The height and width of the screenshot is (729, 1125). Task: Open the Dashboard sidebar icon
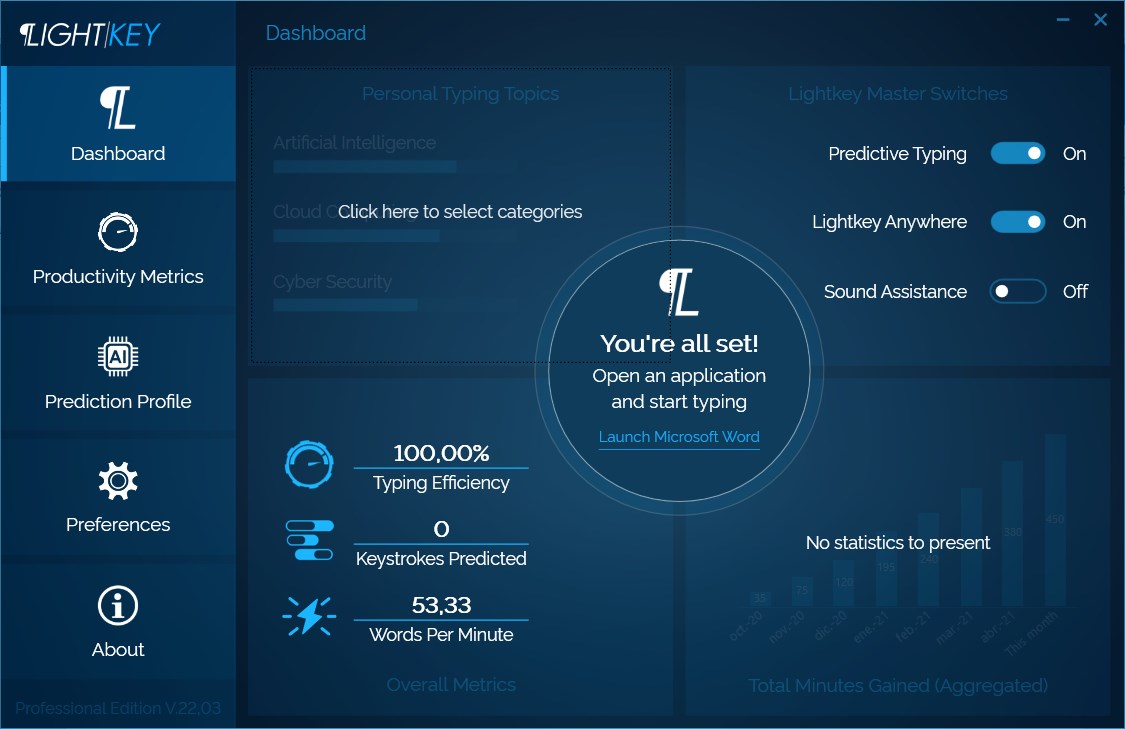(118, 108)
